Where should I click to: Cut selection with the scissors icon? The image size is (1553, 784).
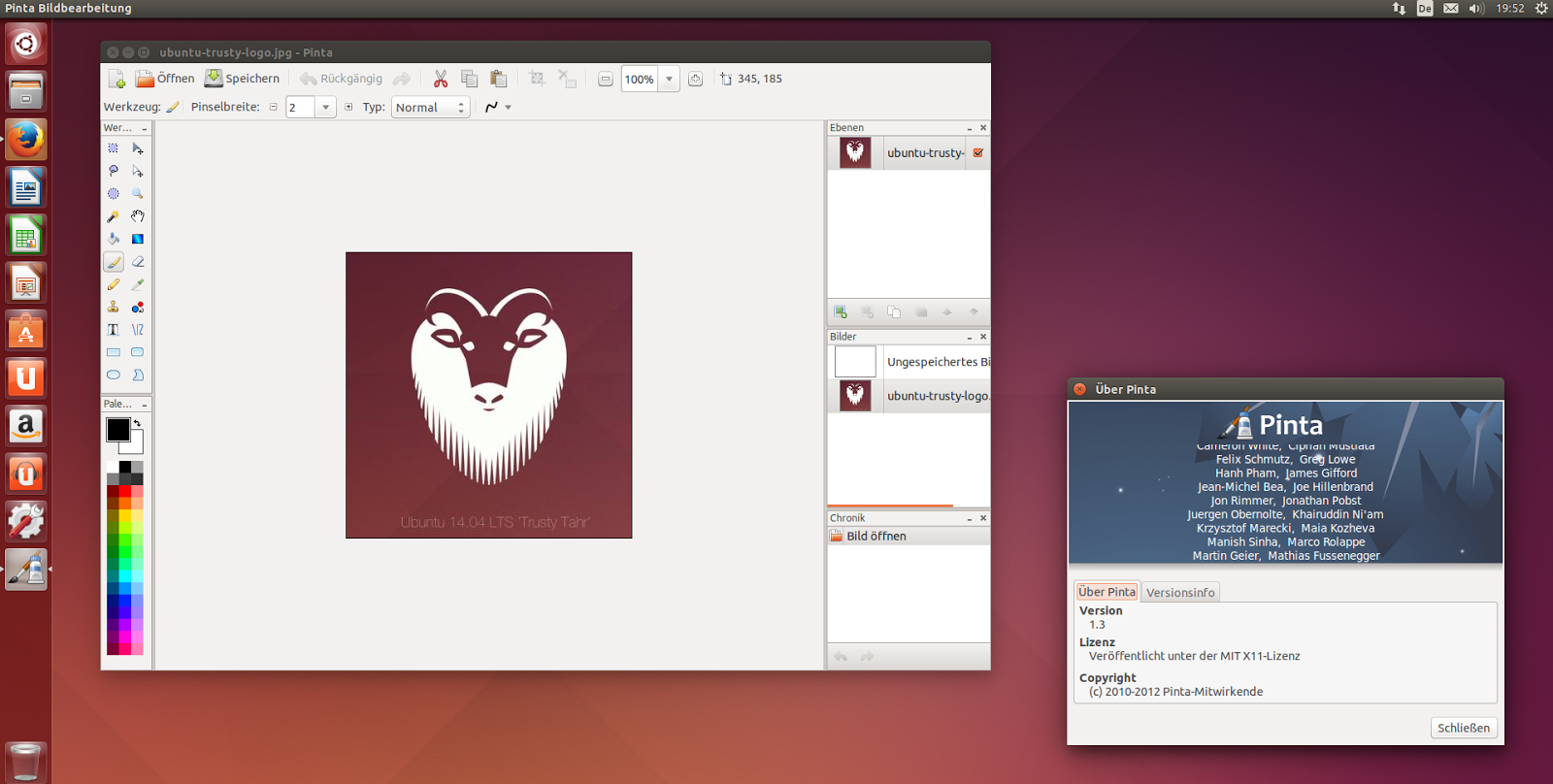pos(441,79)
